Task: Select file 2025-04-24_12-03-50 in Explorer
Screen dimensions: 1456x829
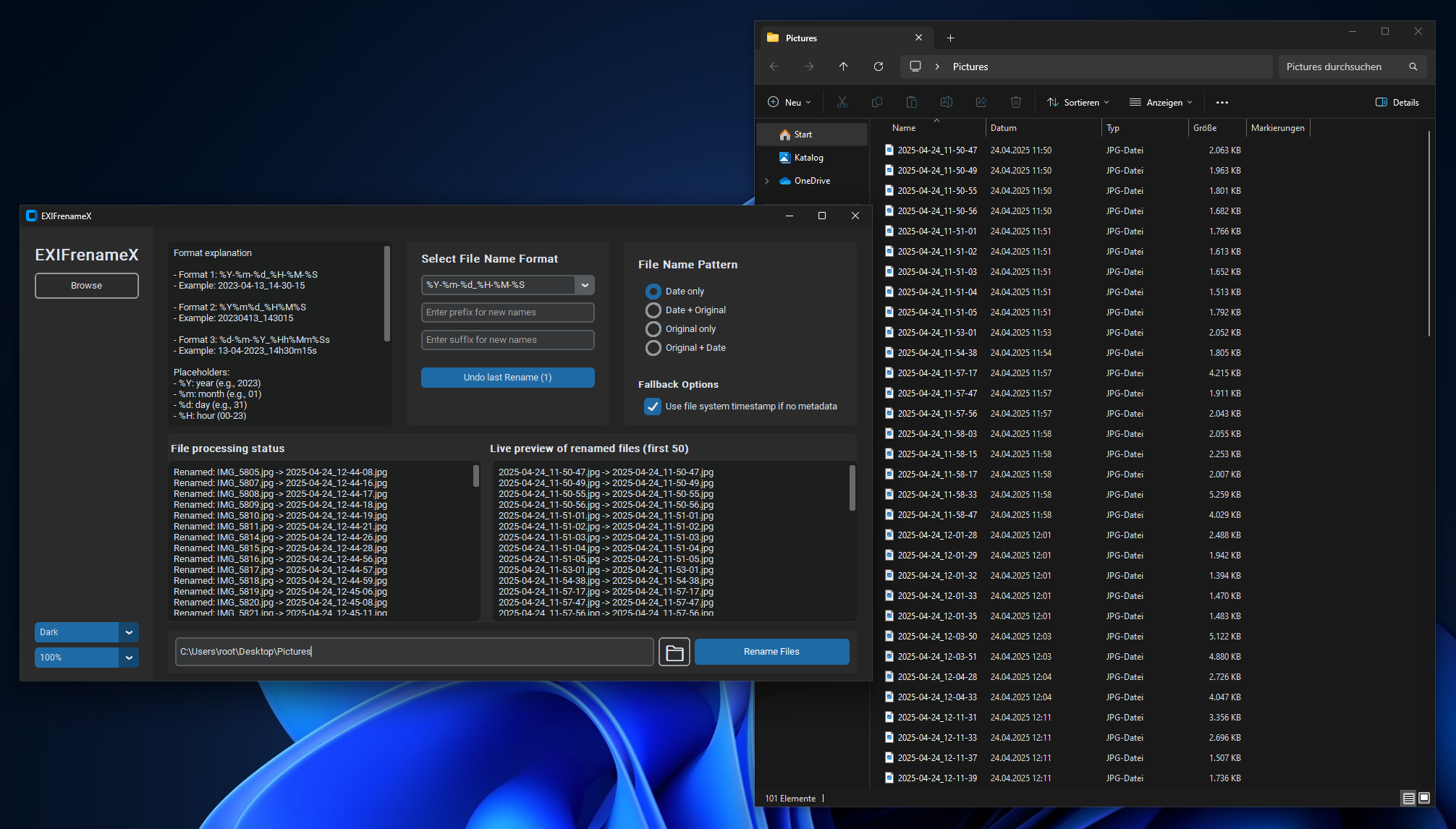Action: pyautogui.click(x=937, y=637)
